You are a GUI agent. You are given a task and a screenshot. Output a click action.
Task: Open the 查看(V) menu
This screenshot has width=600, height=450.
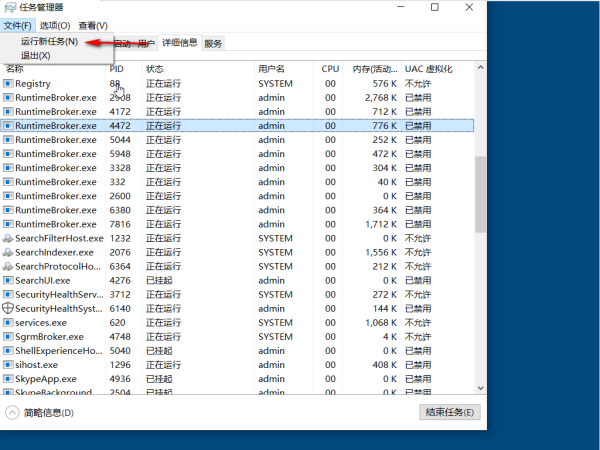(x=92, y=25)
